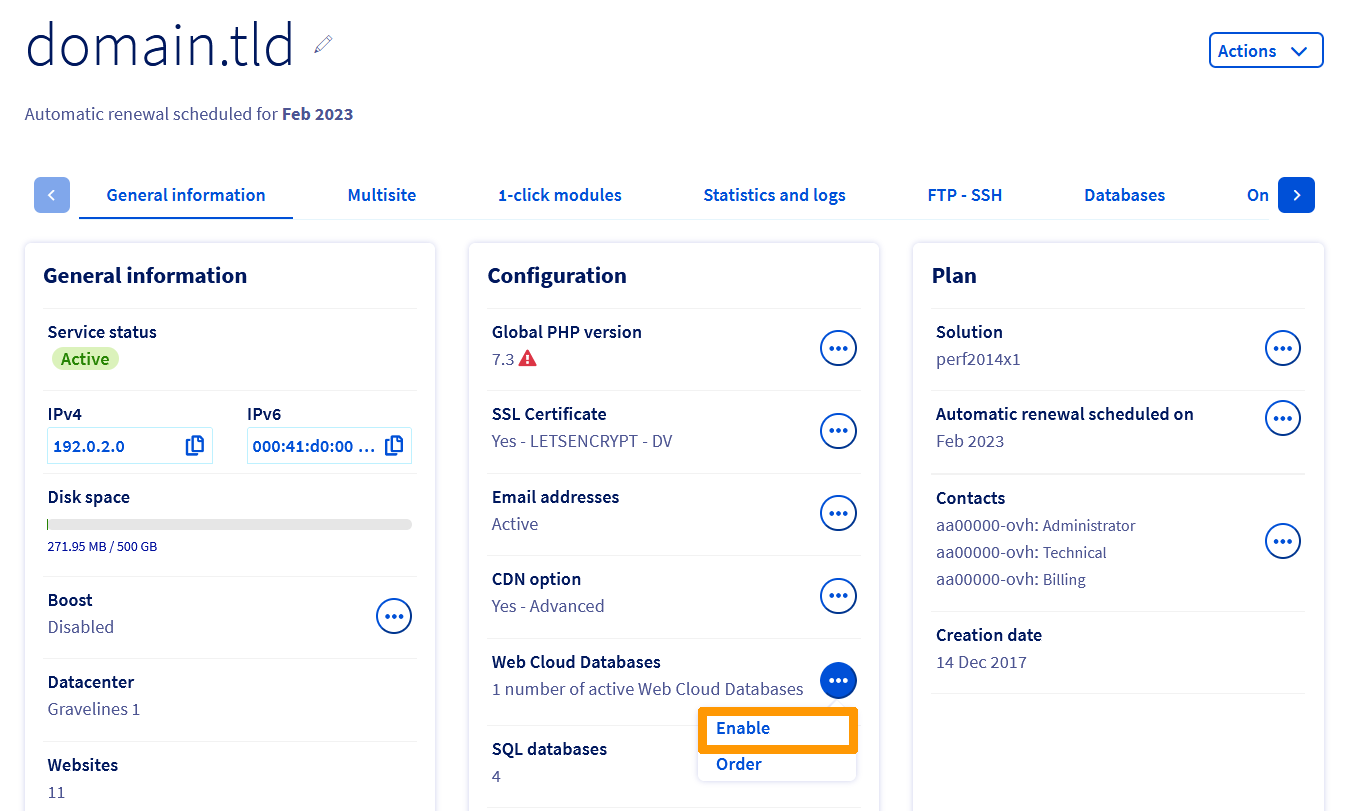Viewport: 1348px width, 811px height.
Task: Expand the Actions dropdown
Action: point(1265,51)
